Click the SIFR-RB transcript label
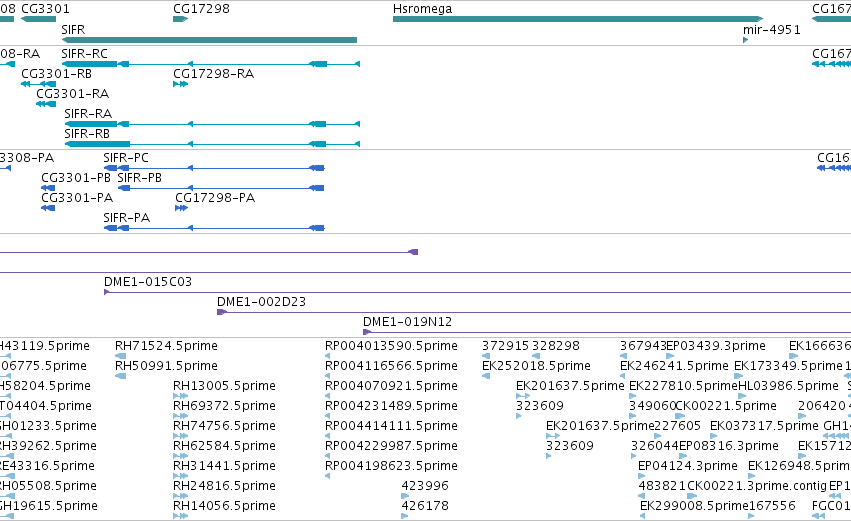Screen dimensions: 851x521 [x=87, y=134]
